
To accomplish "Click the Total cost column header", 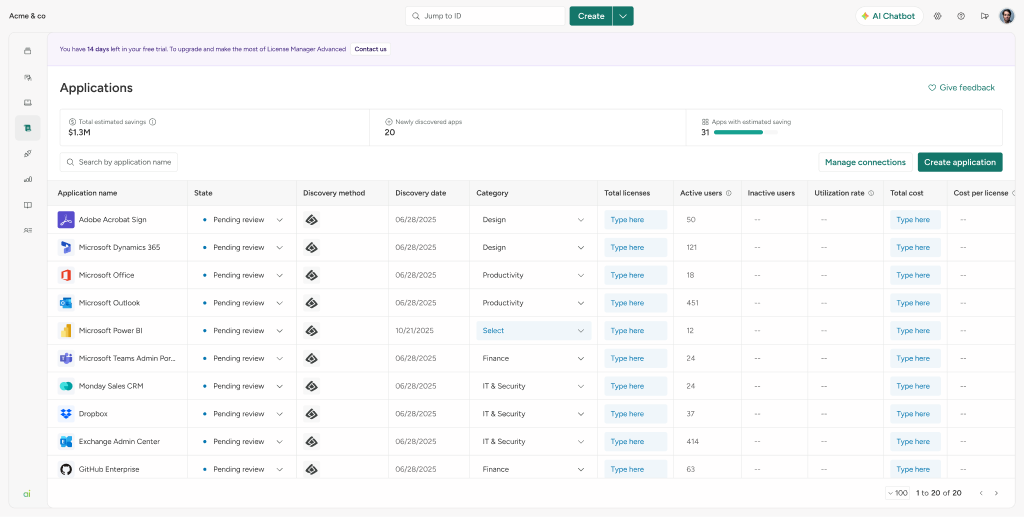I will tap(907, 193).
